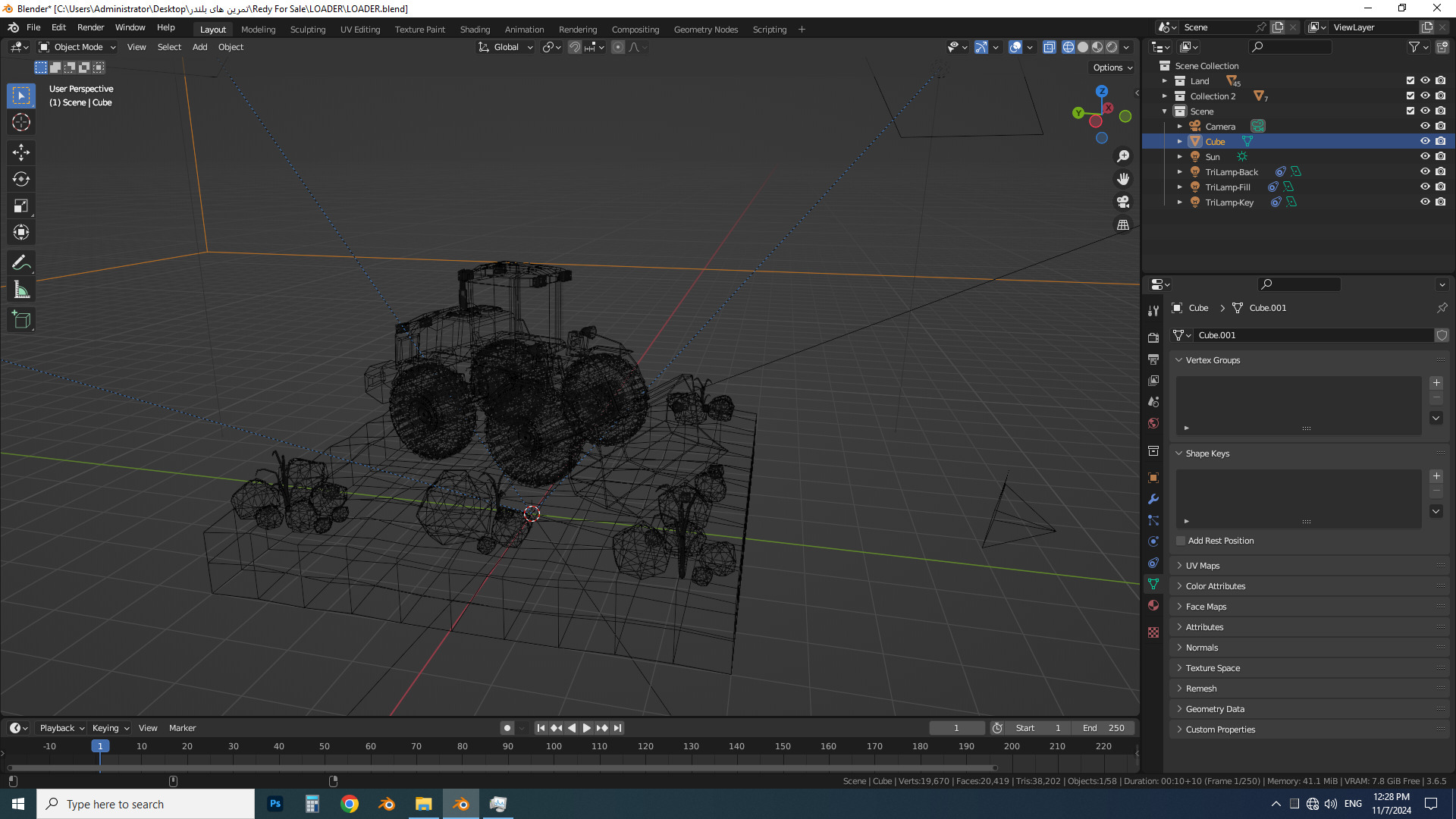Switch to the Modeling workspace tab
1456x819 pixels.
[x=258, y=30]
